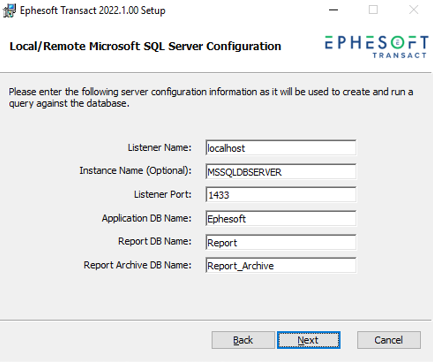Click the Report DB Name input
Image resolution: width=433 pixels, height=362 pixels.
281,242
